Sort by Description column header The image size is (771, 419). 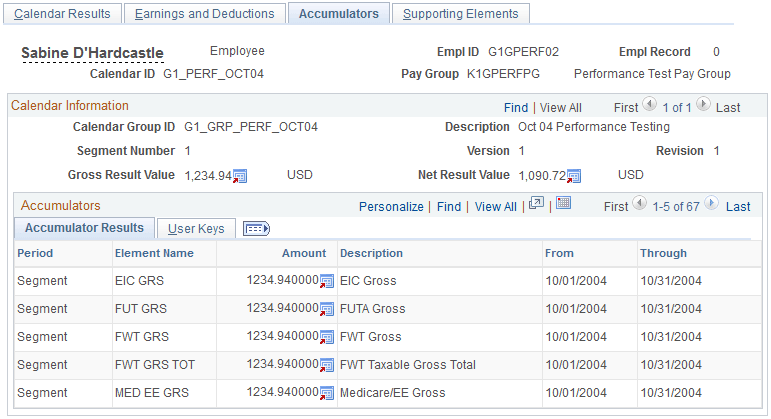tap(371, 253)
